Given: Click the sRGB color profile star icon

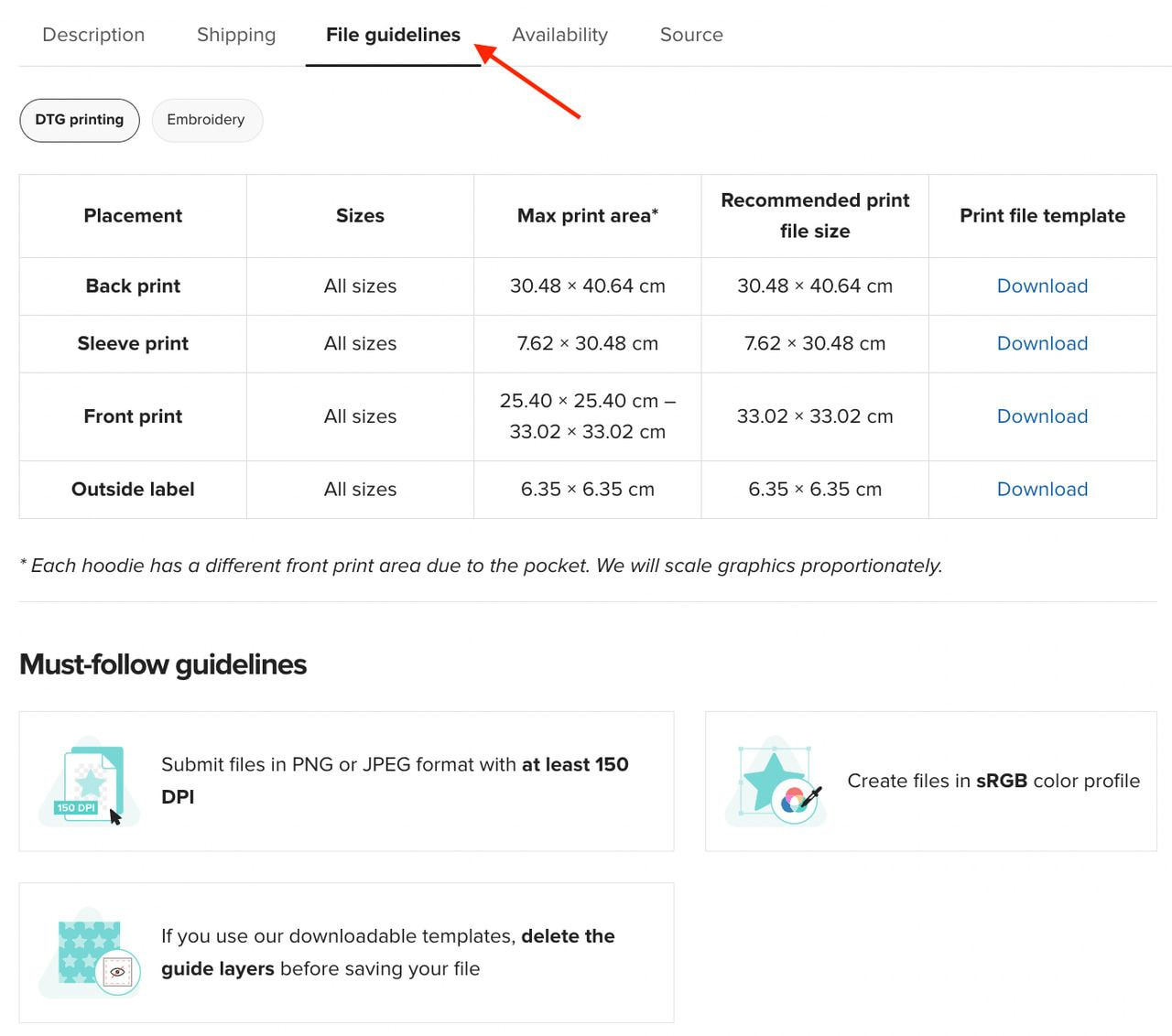Looking at the screenshot, I should pos(776,782).
